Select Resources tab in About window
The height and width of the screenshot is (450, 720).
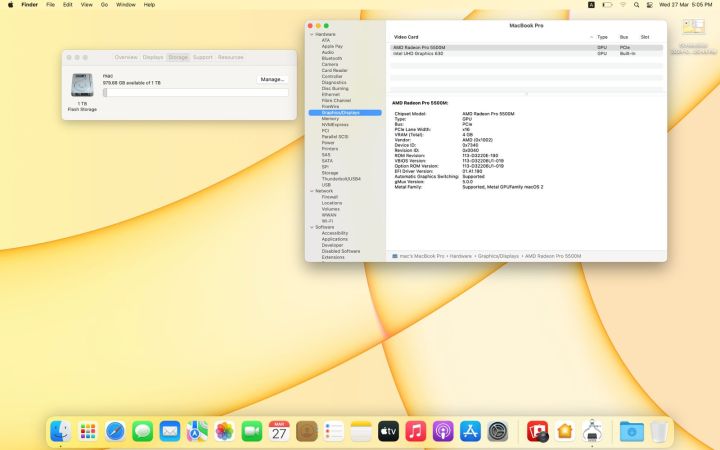click(231, 57)
